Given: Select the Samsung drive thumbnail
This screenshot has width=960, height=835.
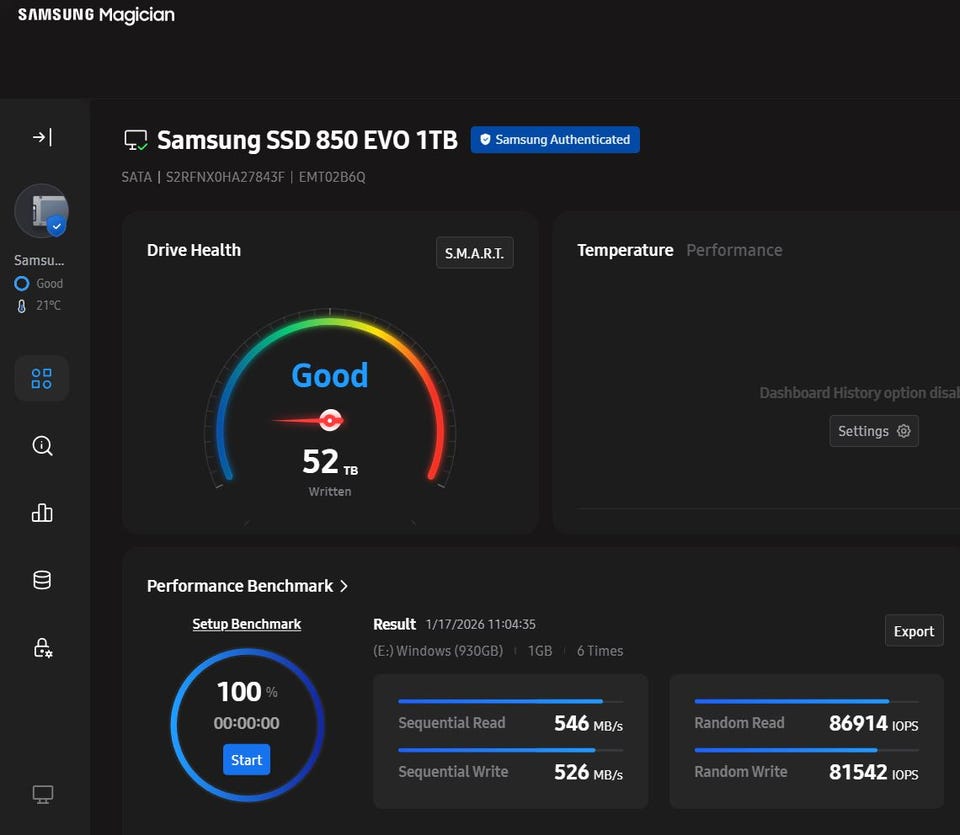Looking at the screenshot, I should (x=42, y=211).
